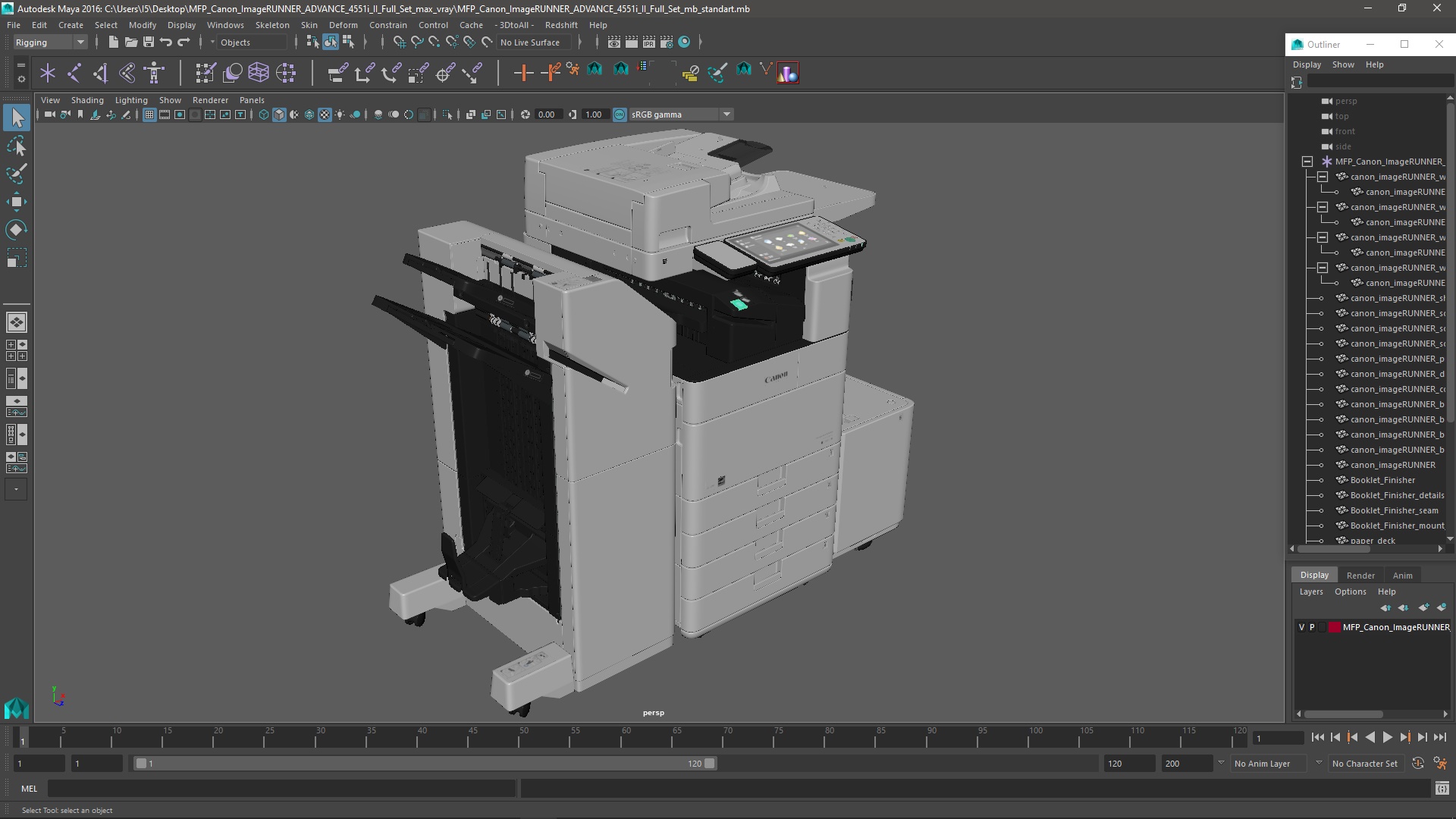Click the Play forwards button
Image resolution: width=1456 pixels, height=819 pixels.
coord(1388,737)
